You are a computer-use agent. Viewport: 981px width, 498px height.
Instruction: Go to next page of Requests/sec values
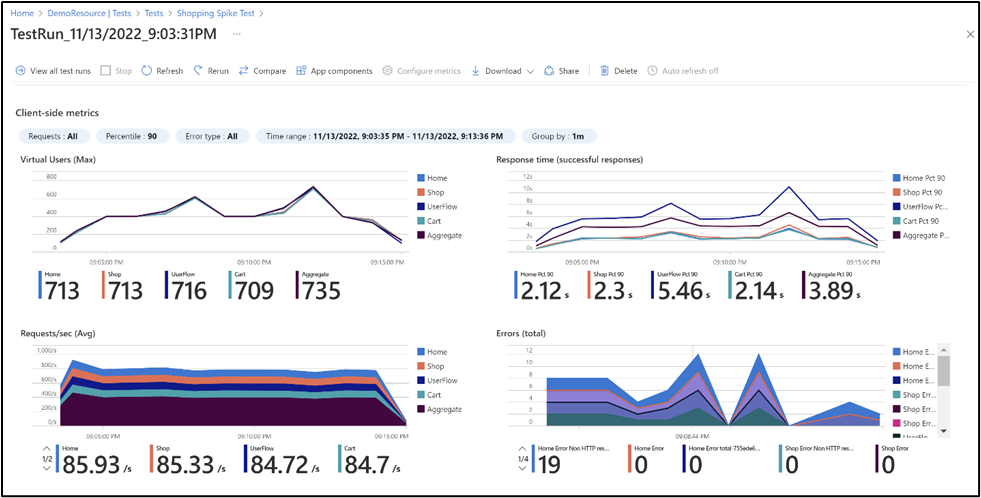[47, 469]
